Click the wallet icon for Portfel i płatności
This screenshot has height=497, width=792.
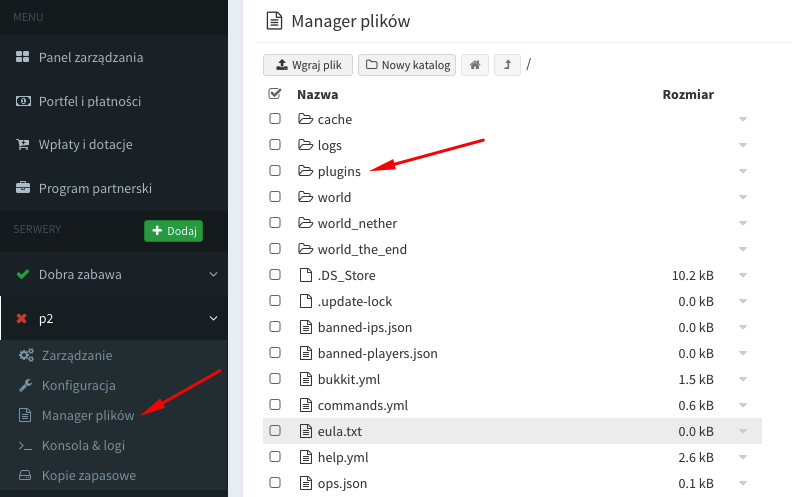tap(22, 101)
